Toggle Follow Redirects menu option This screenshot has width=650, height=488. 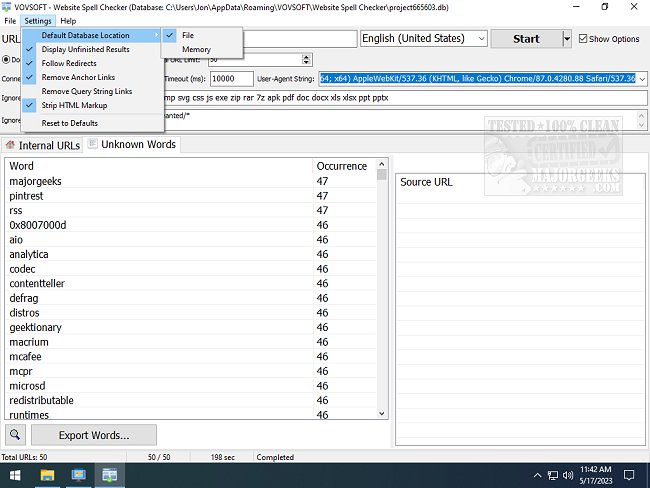[x=93, y=63]
